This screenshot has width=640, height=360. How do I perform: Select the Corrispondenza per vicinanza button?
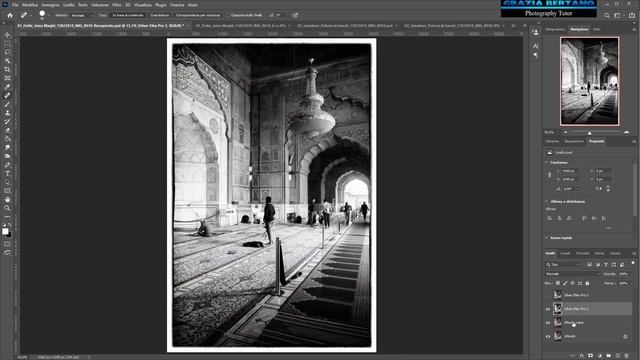tap(198, 15)
